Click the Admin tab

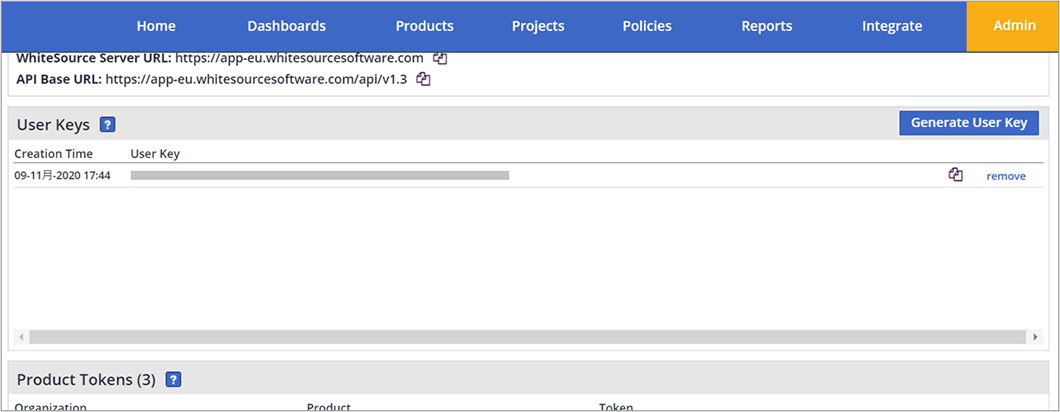[x=1014, y=26]
